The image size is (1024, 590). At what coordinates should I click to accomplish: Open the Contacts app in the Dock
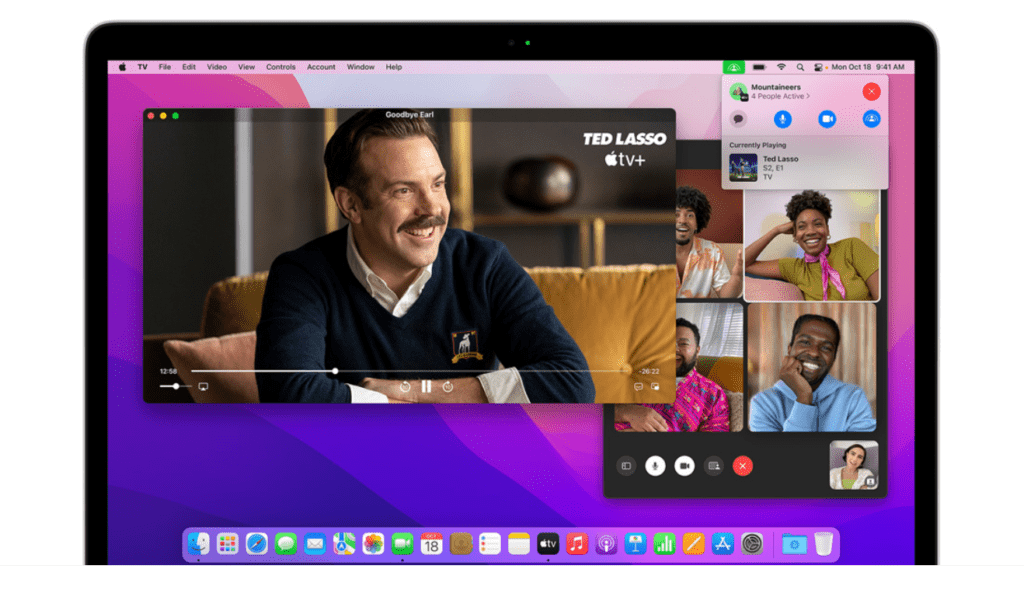(460, 544)
